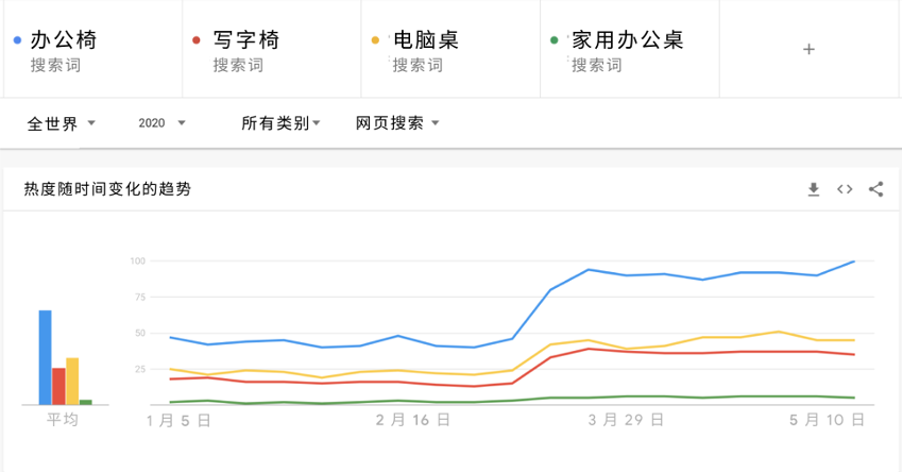This screenshot has height=472, width=902.
Task: Click the green dot beside 家用办公桌
Action: [x=554, y=40]
